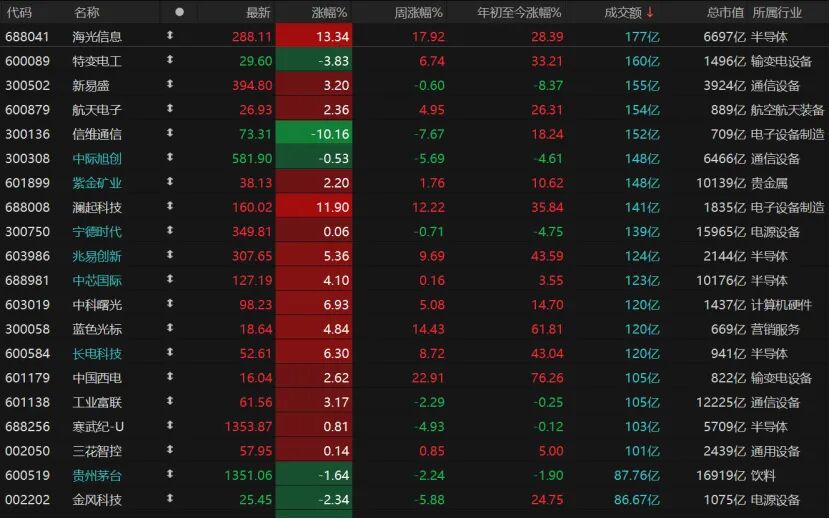
Task: Sort by 最新 price column header
Action: 258,12
